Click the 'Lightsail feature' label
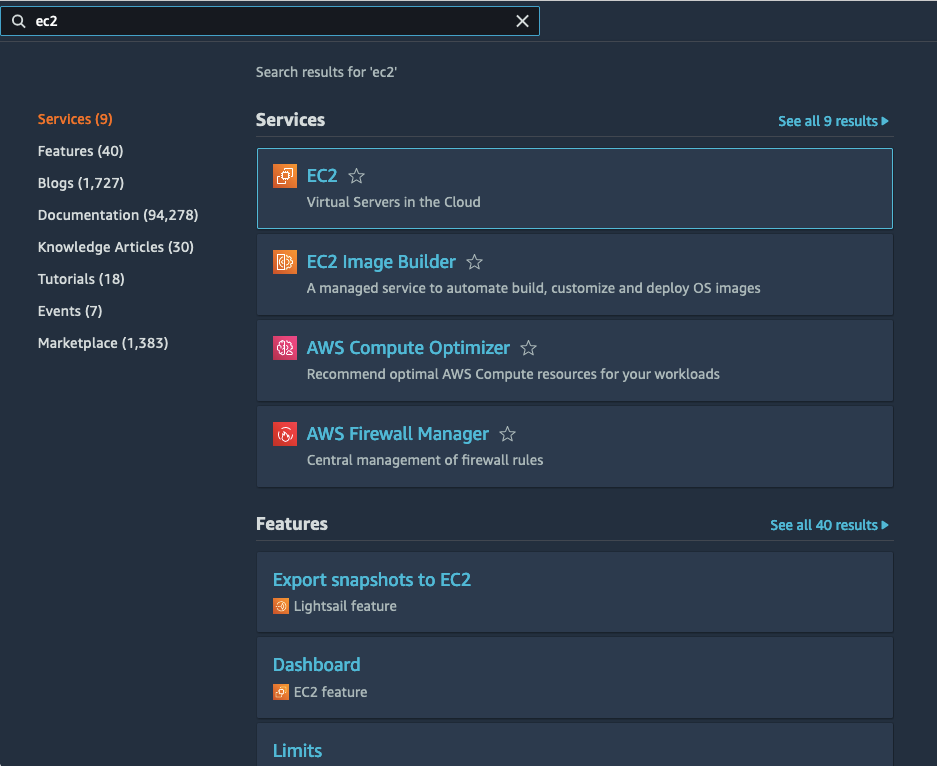Image resolution: width=937 pixels, height=766 pixels. [x=345, y=606]
